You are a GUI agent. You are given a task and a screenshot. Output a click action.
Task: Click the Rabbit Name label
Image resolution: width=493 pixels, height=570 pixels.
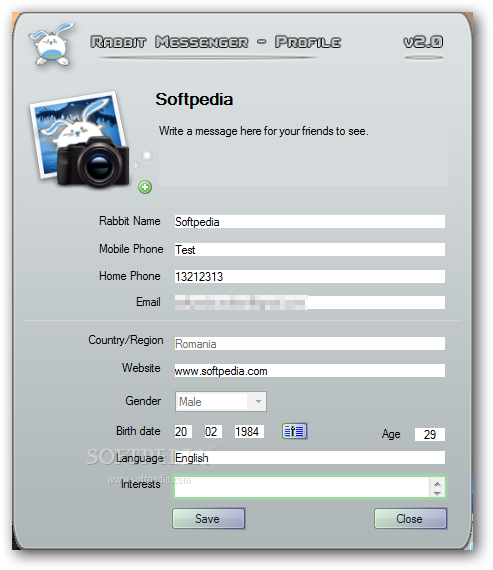pos(130,221)
